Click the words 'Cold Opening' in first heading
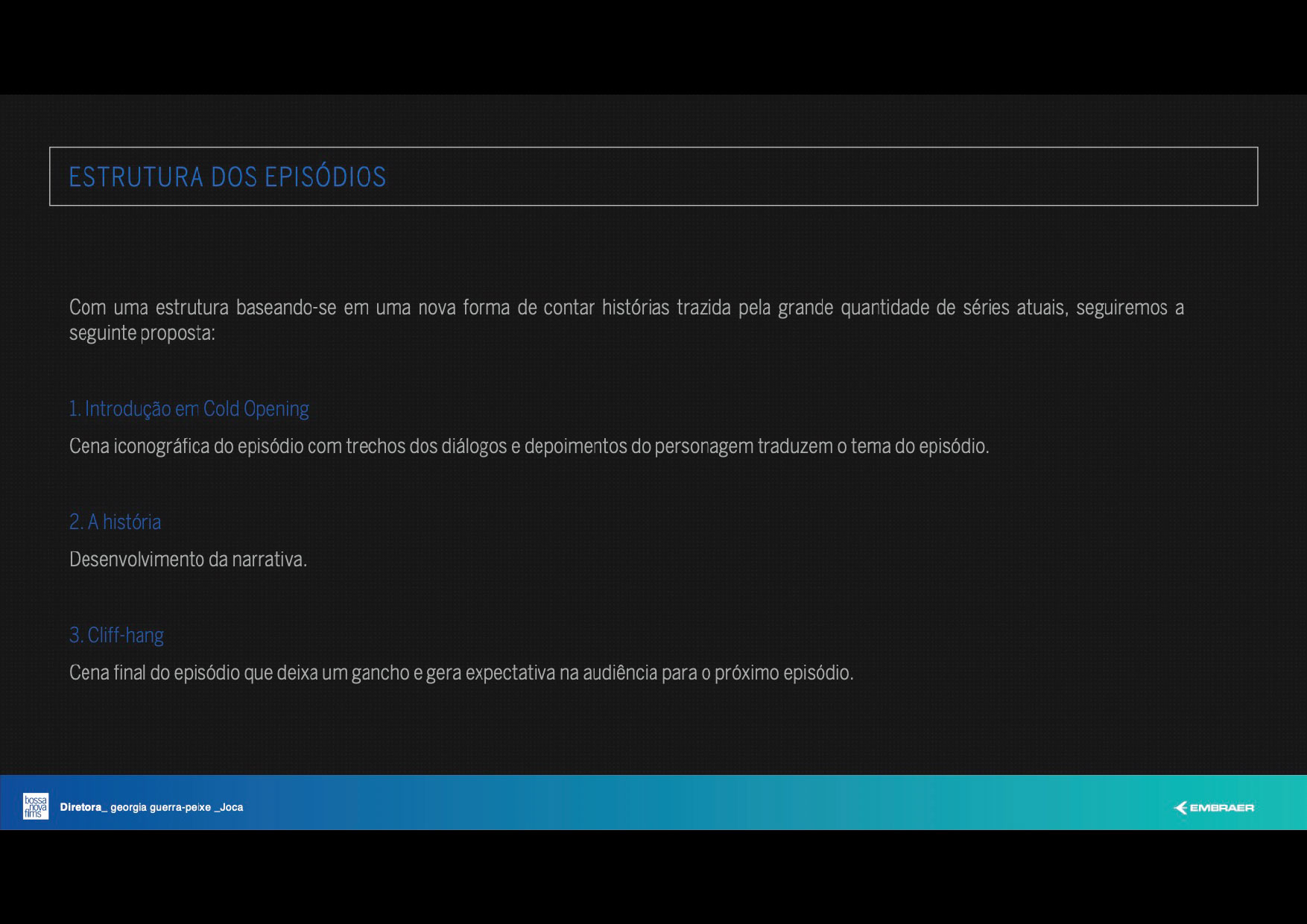Screen dimensions: 1307x924 256,409
